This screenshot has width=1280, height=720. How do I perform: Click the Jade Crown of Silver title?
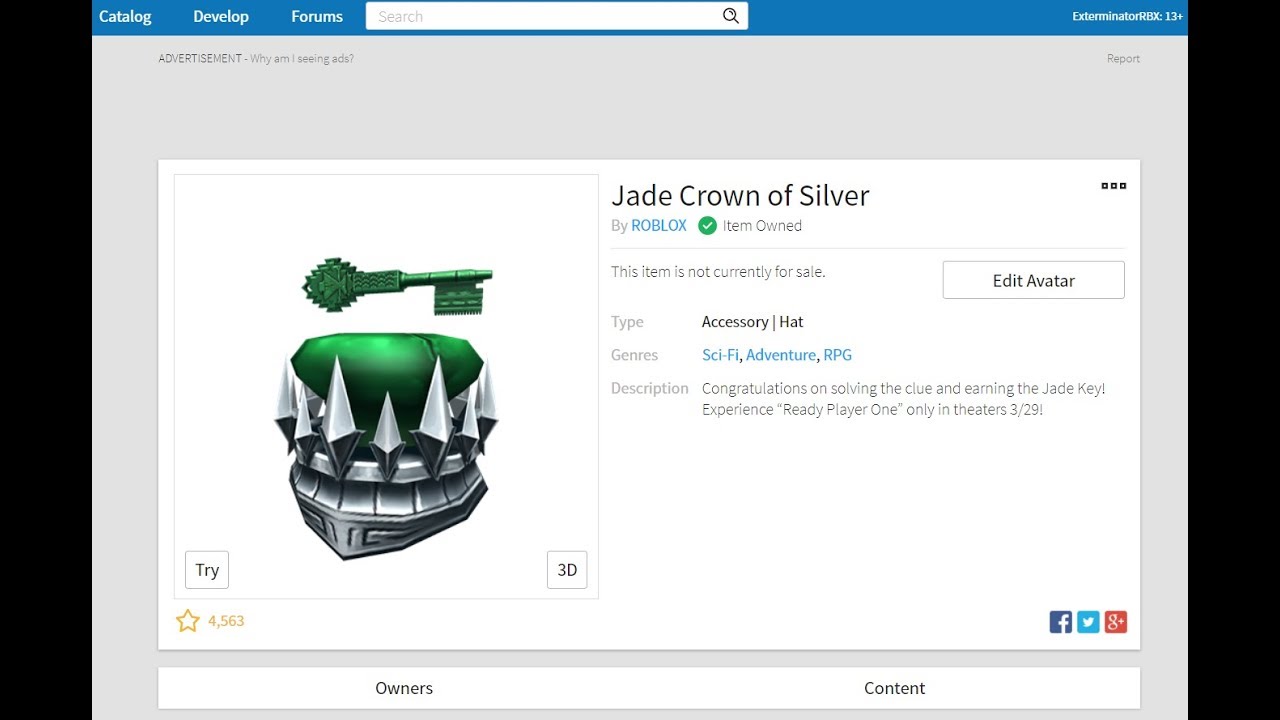pos(740,195)
